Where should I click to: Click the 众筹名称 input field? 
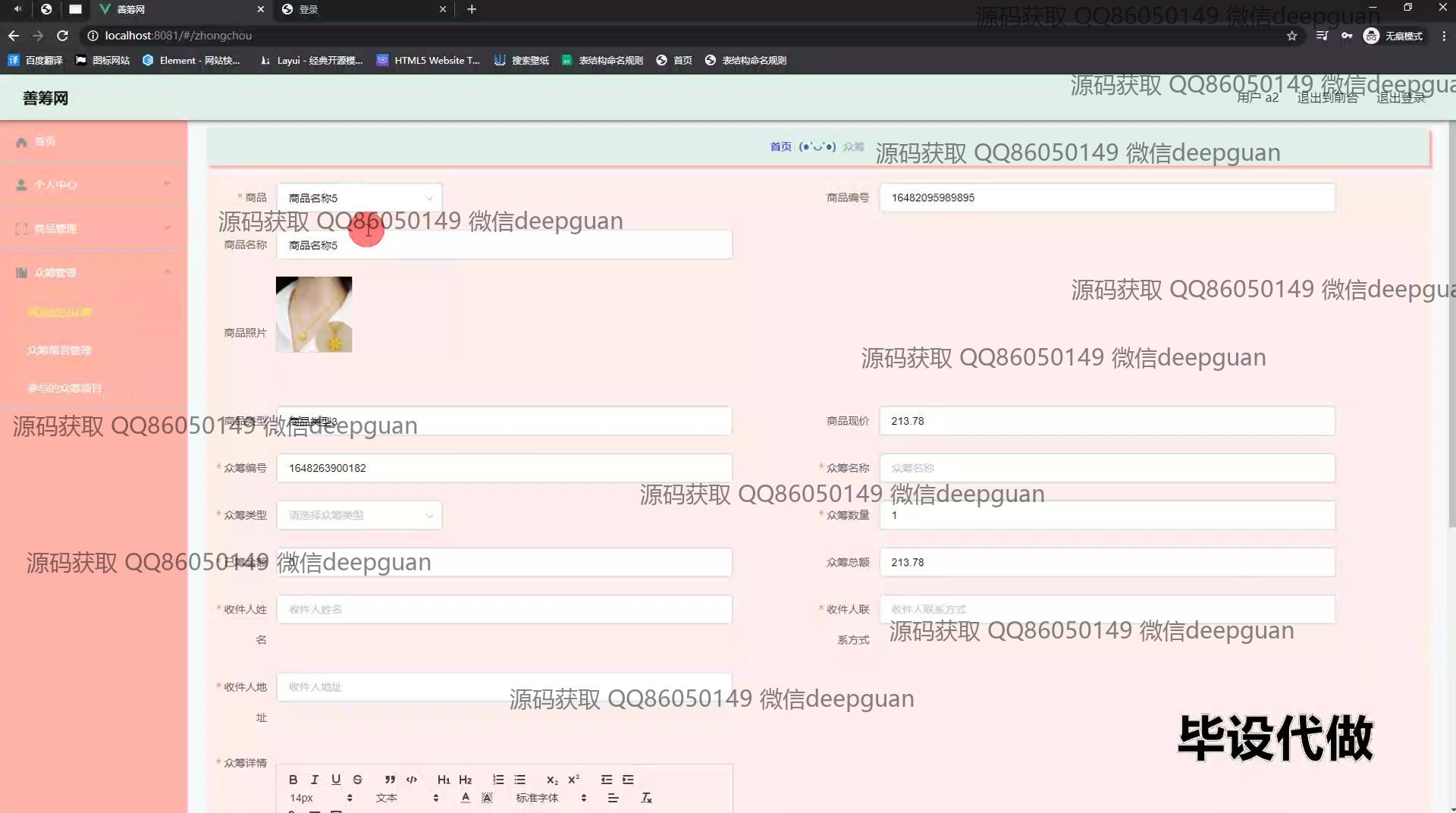[1107, 468]
